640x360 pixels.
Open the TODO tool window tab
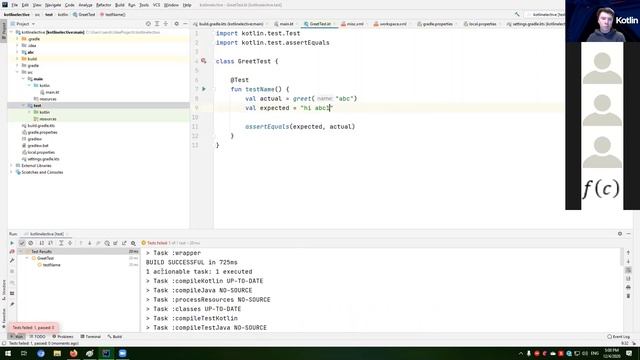click(x=38, y=337)
